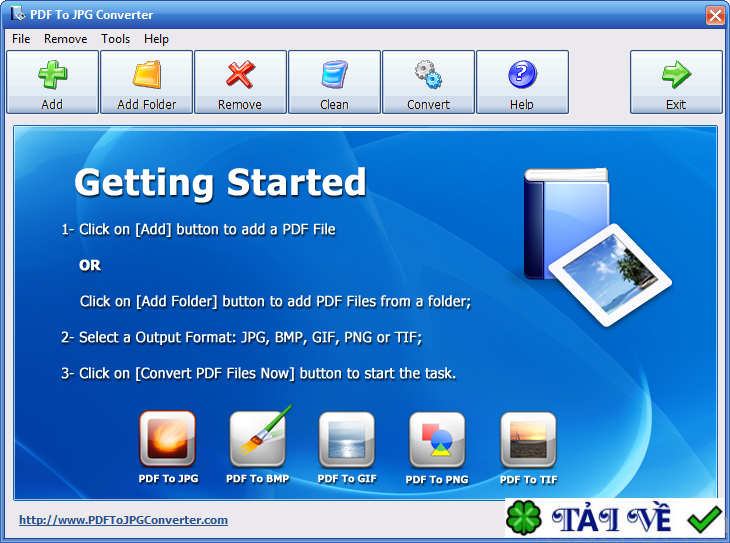Image resolution: width=730 pixels, height=543 pixels.
Task: Click the book and photo illustration
Action: [597, 246]
